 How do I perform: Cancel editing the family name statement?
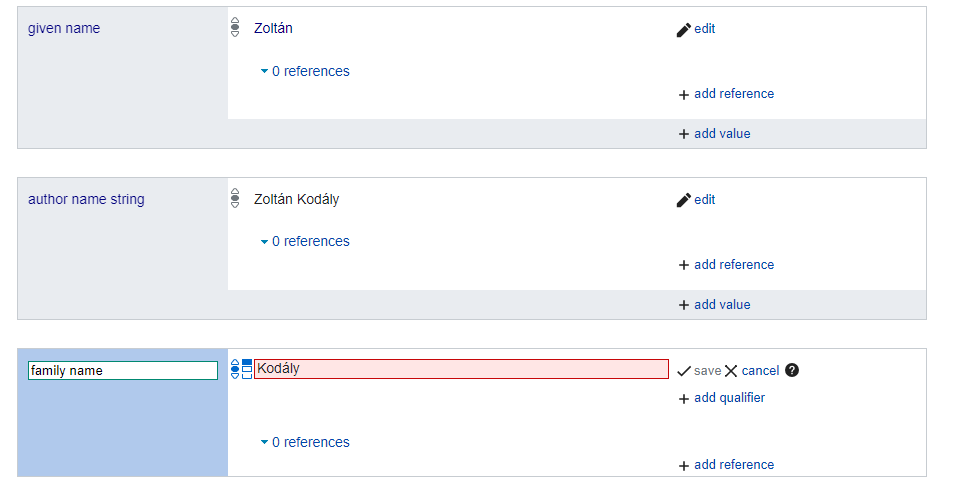click(752, 371)
